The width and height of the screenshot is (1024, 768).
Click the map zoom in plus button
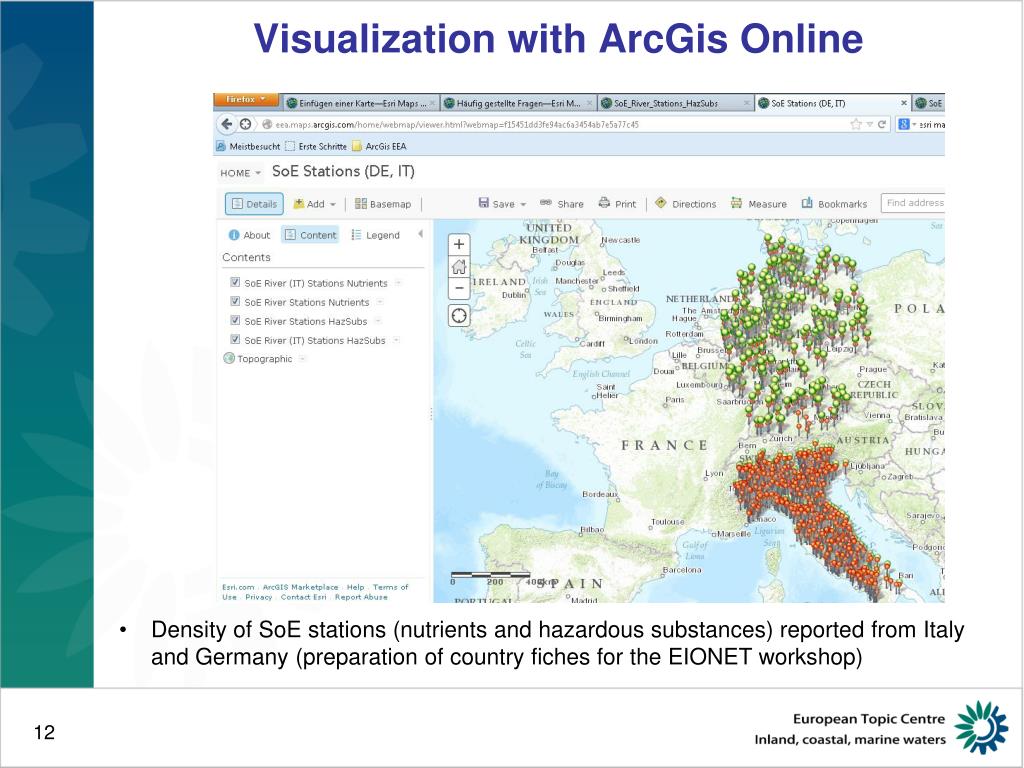pos(459,244)
